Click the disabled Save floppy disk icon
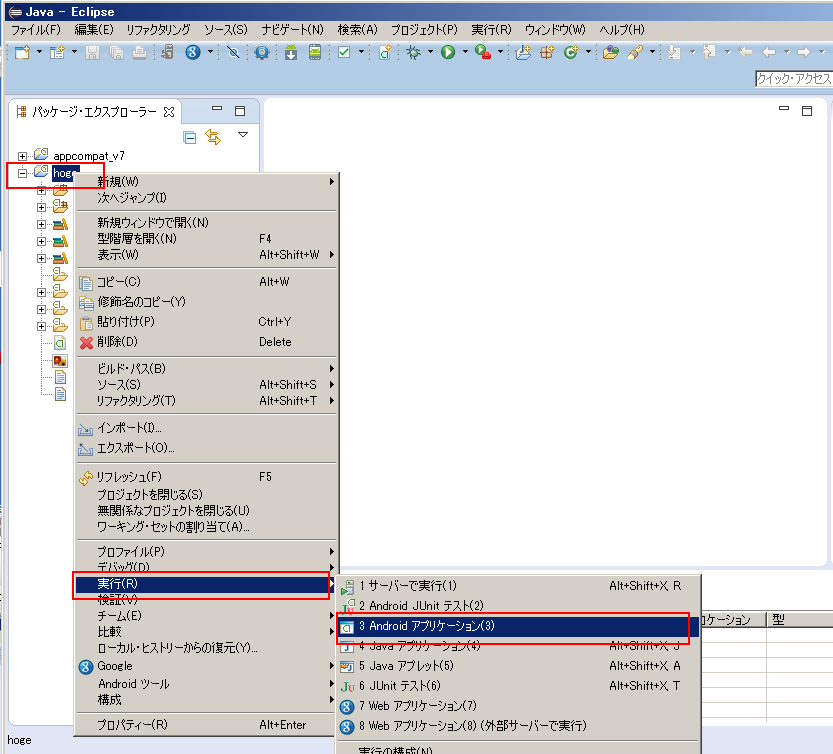 click(92, 52)
